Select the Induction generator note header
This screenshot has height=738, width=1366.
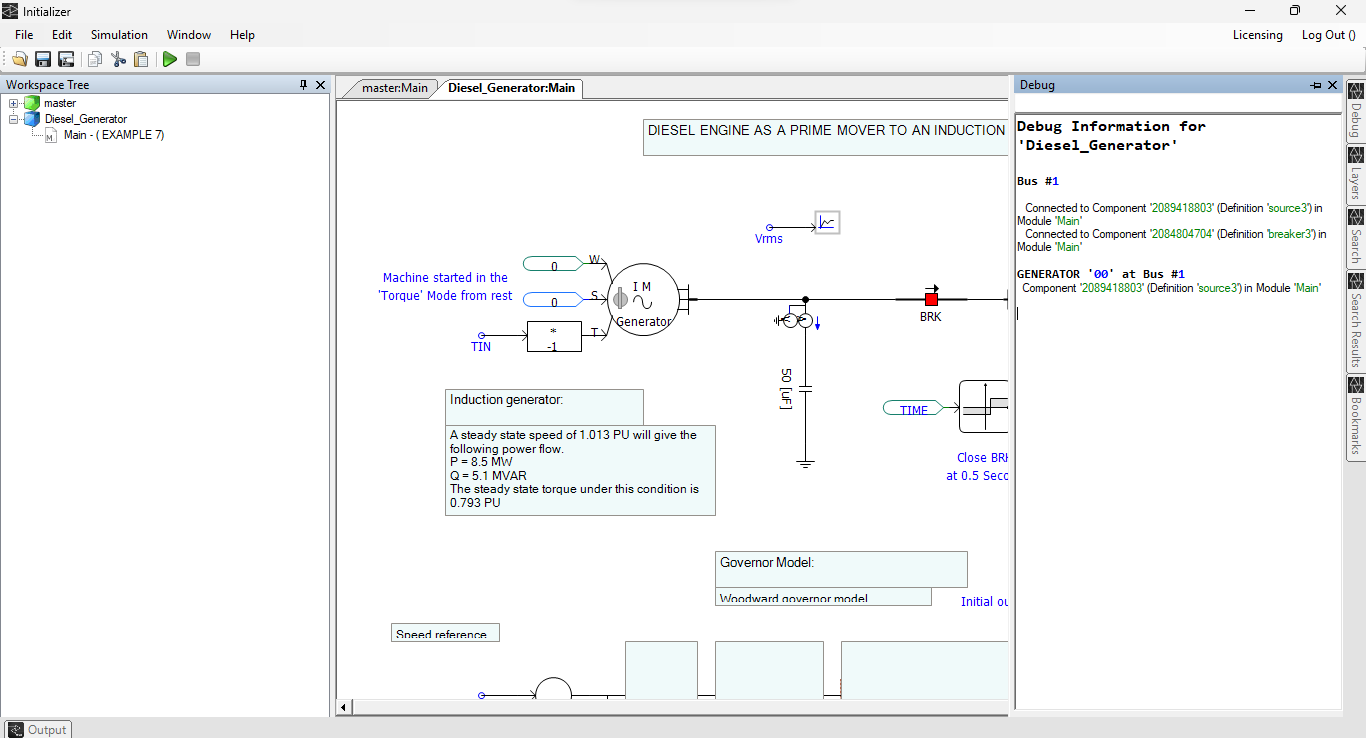tap(544, 407)
